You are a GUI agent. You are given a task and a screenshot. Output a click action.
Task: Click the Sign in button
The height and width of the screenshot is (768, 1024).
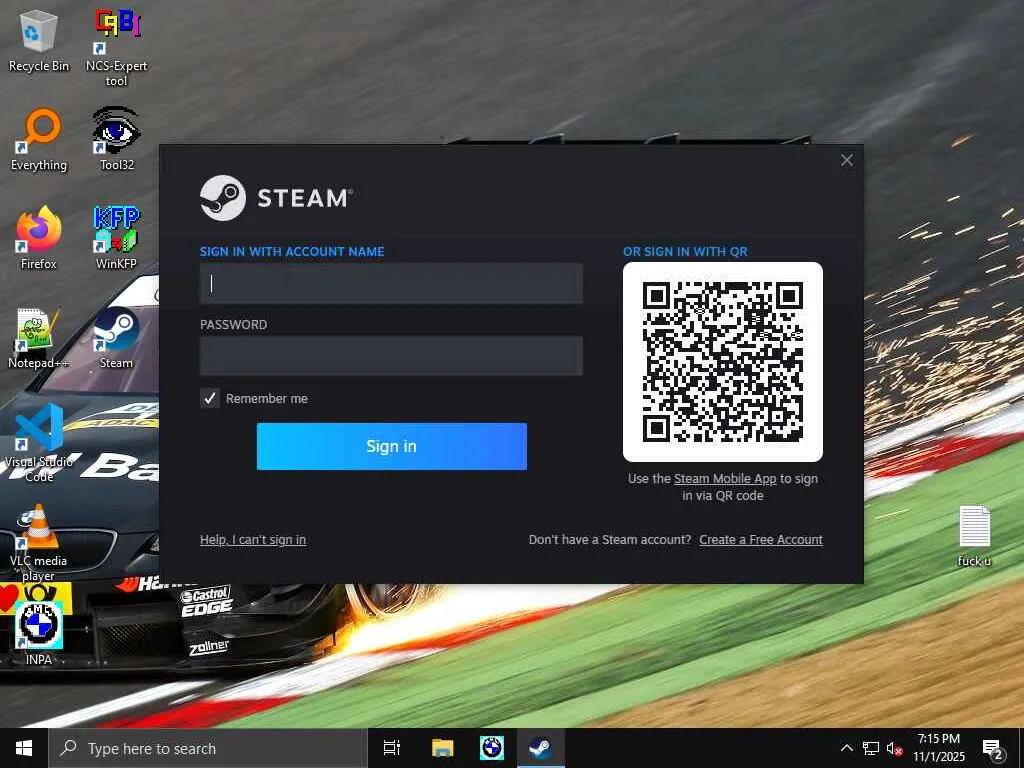point(392,447)
